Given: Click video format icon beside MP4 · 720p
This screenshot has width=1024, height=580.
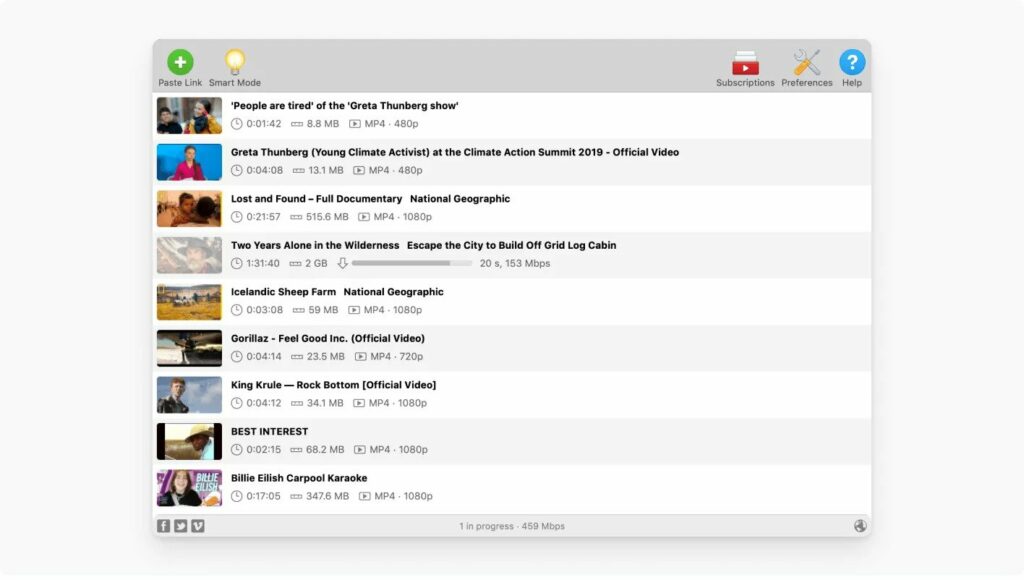Looking at the screenshot, I should pyautogui.click(x=360, y=357).
